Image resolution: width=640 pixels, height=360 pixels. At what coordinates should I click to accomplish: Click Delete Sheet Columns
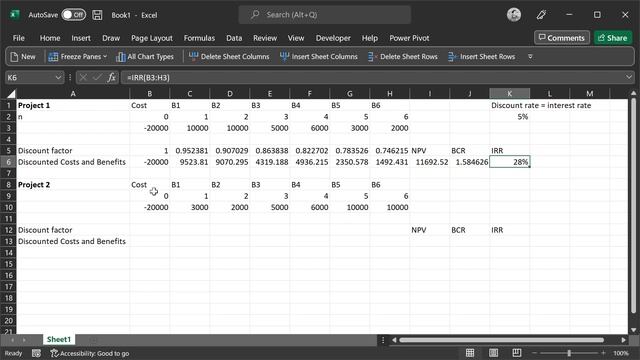pos(229,57)
